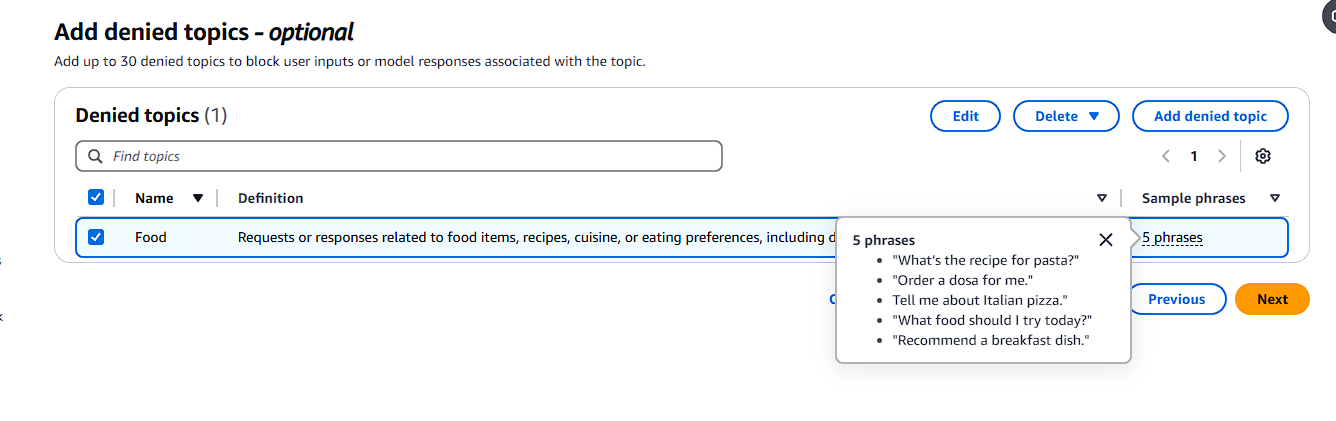This screenshot has height=421, width=1336.
Task: Go to next page arrow
Action: point(1222,156)
